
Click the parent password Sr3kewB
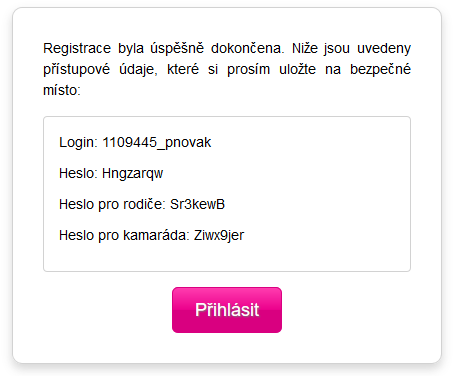[x=197, y=204]
